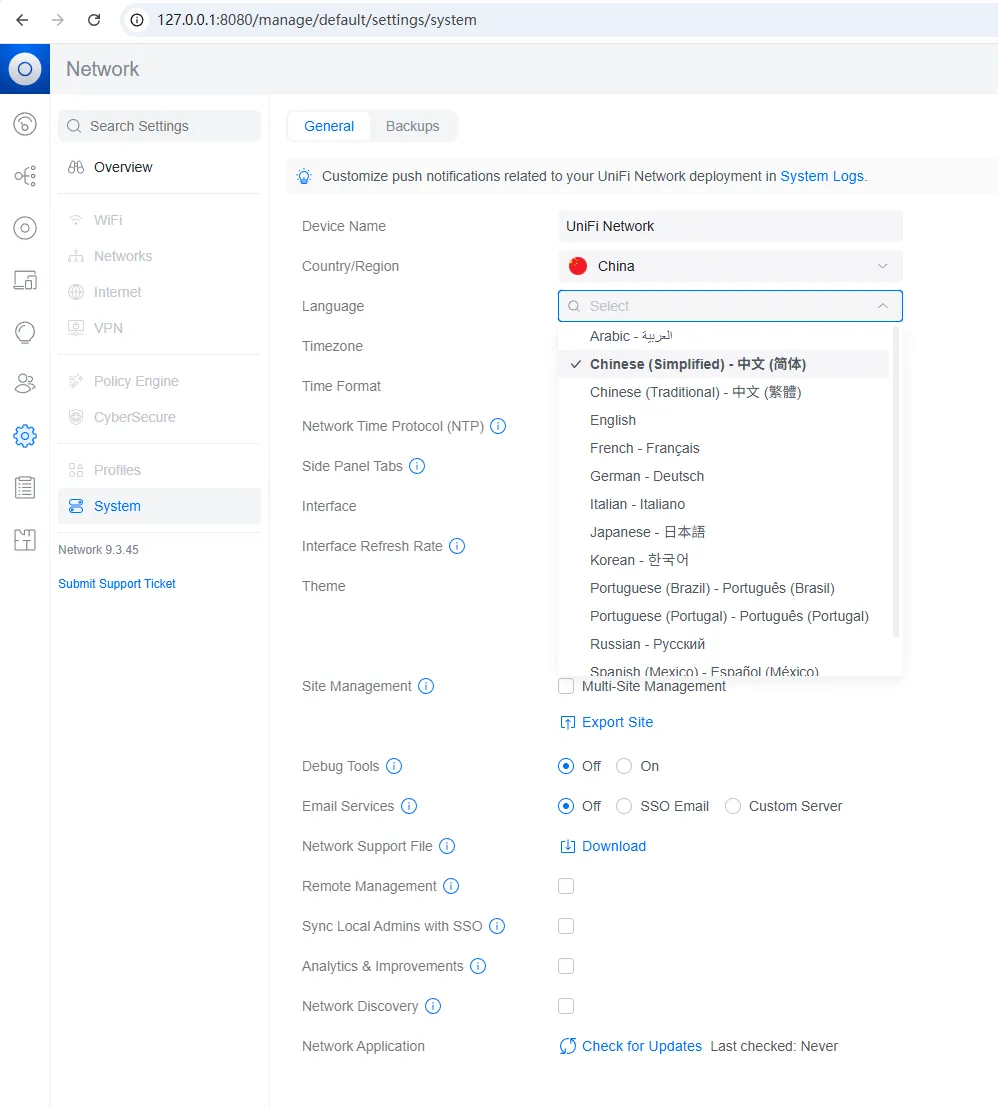Switch to the General tab
Image resolution: width=998 pixels, height=1108 pixels.
pos(329,126)
